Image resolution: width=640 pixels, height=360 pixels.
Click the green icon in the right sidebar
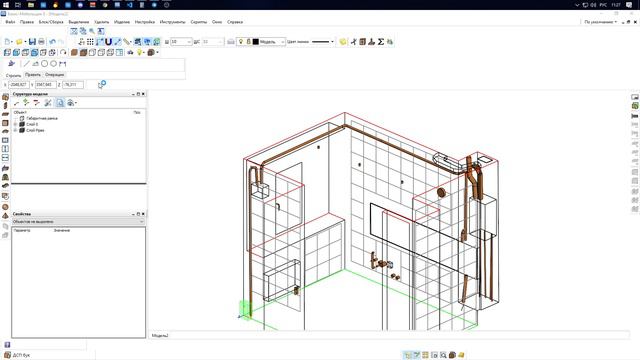(635, 106)
